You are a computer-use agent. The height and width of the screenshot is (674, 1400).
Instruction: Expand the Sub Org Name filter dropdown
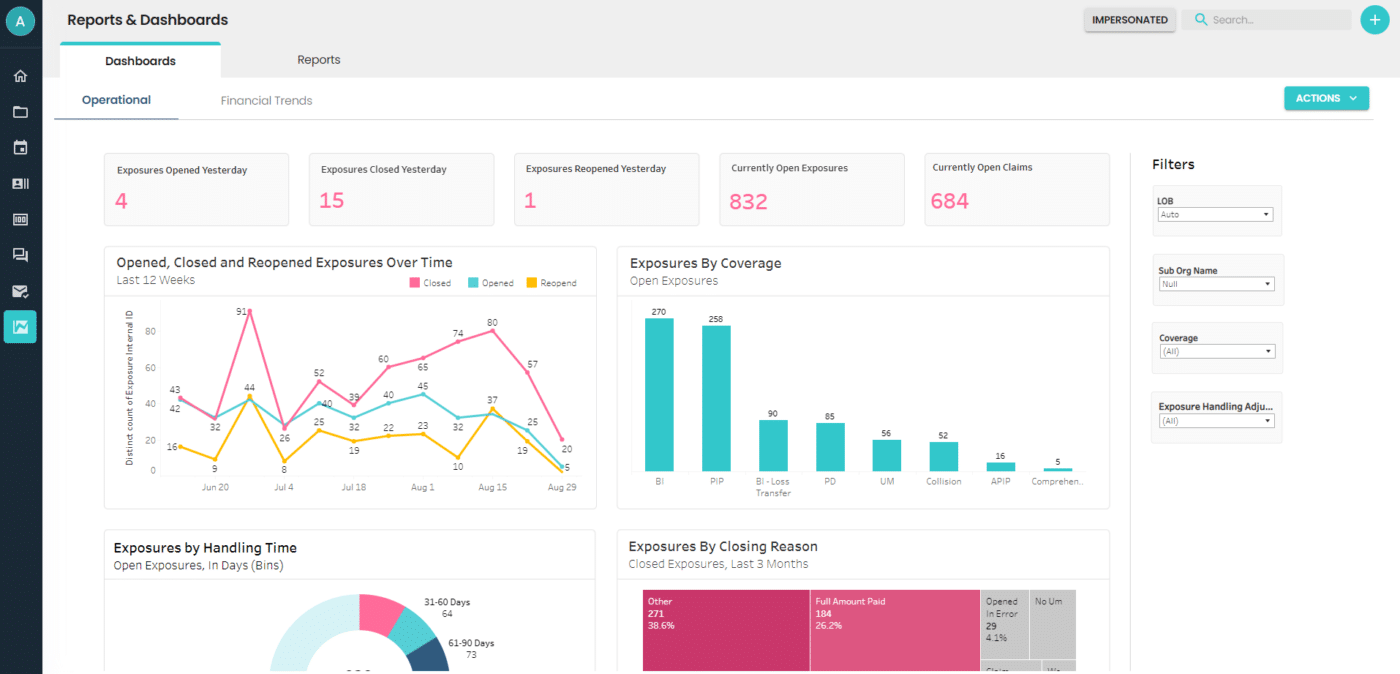[1216, 283]
